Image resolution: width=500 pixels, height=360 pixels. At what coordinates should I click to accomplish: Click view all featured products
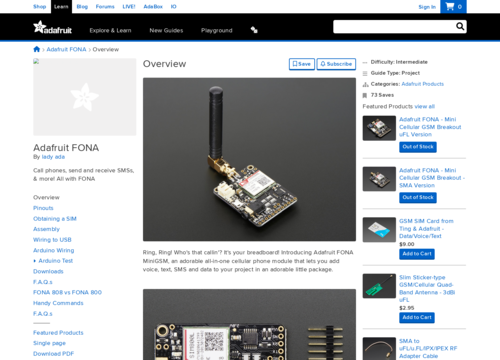click(x=425, y=106)
